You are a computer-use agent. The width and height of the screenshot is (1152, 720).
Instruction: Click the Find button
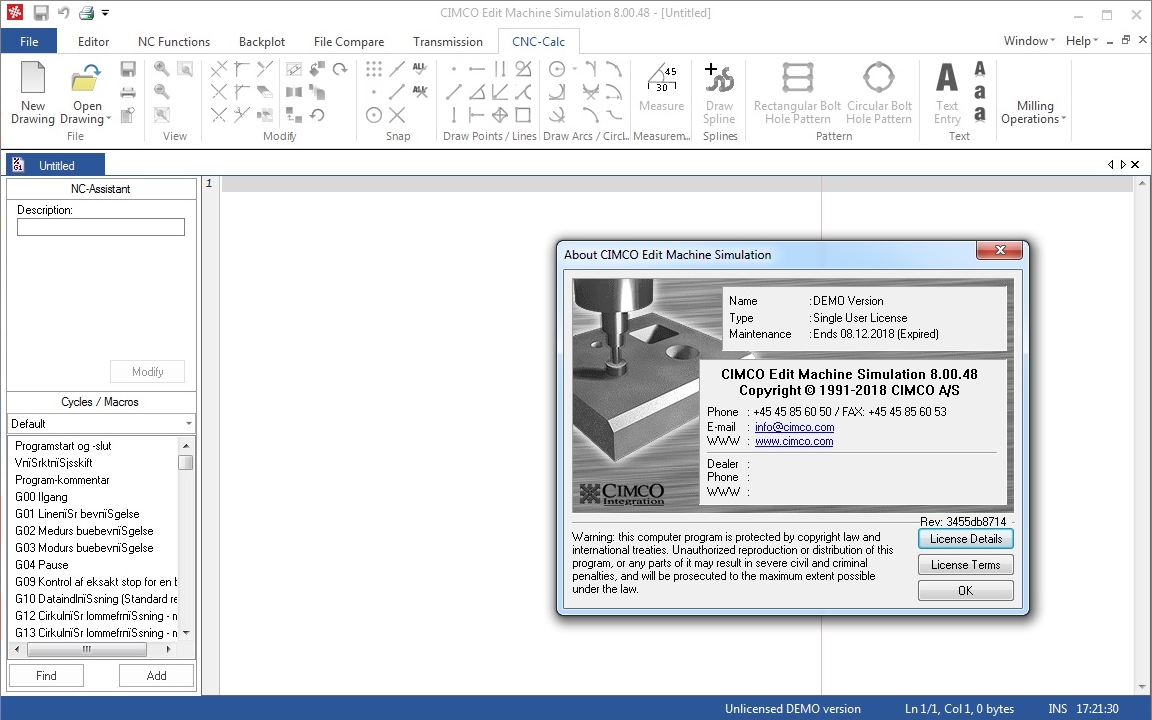(46, 676)
